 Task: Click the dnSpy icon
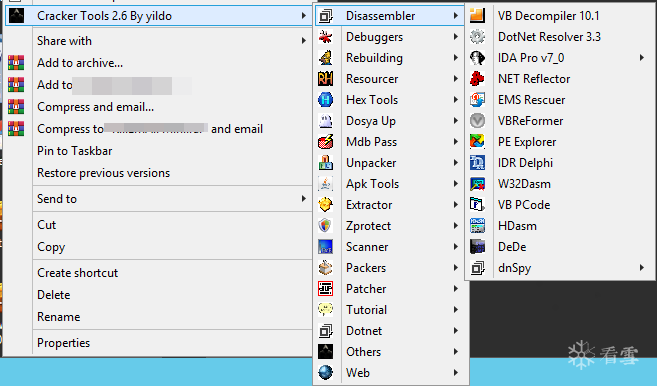pyautogui.click(x=477, y=267)
